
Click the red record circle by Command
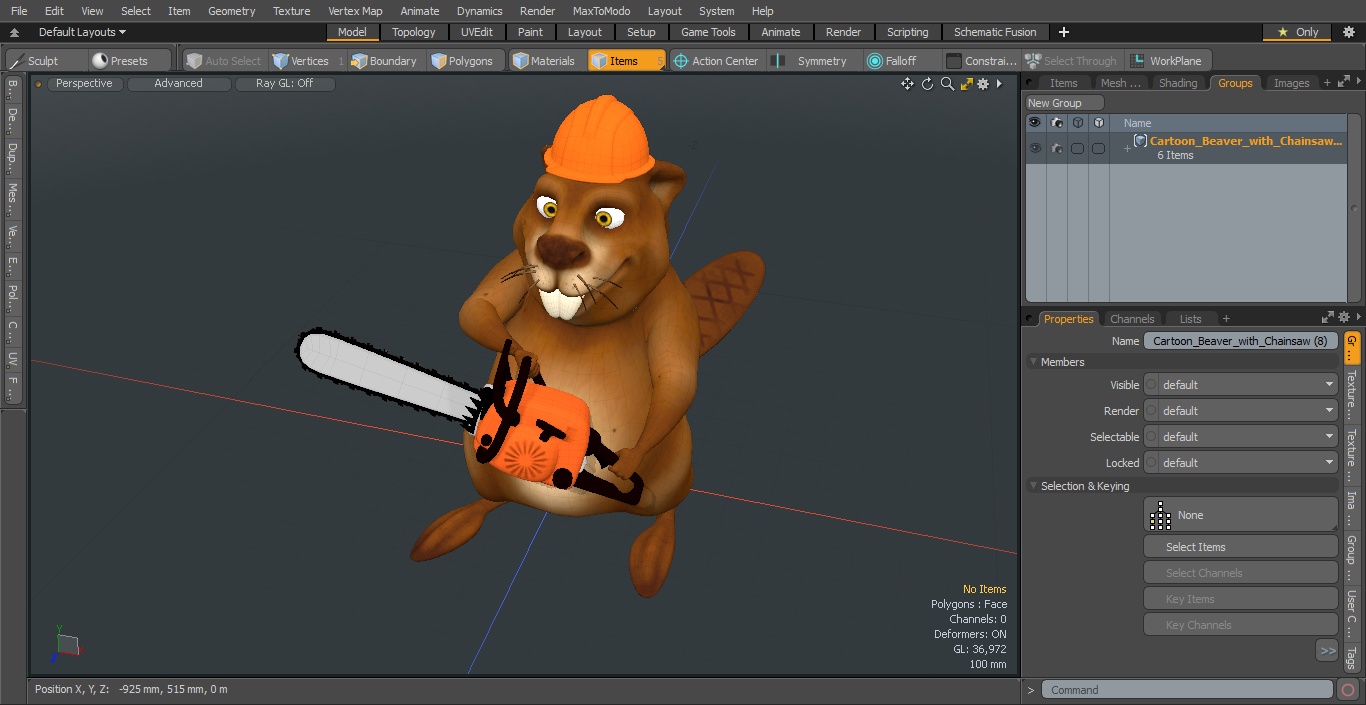(x=1348, y=690)
